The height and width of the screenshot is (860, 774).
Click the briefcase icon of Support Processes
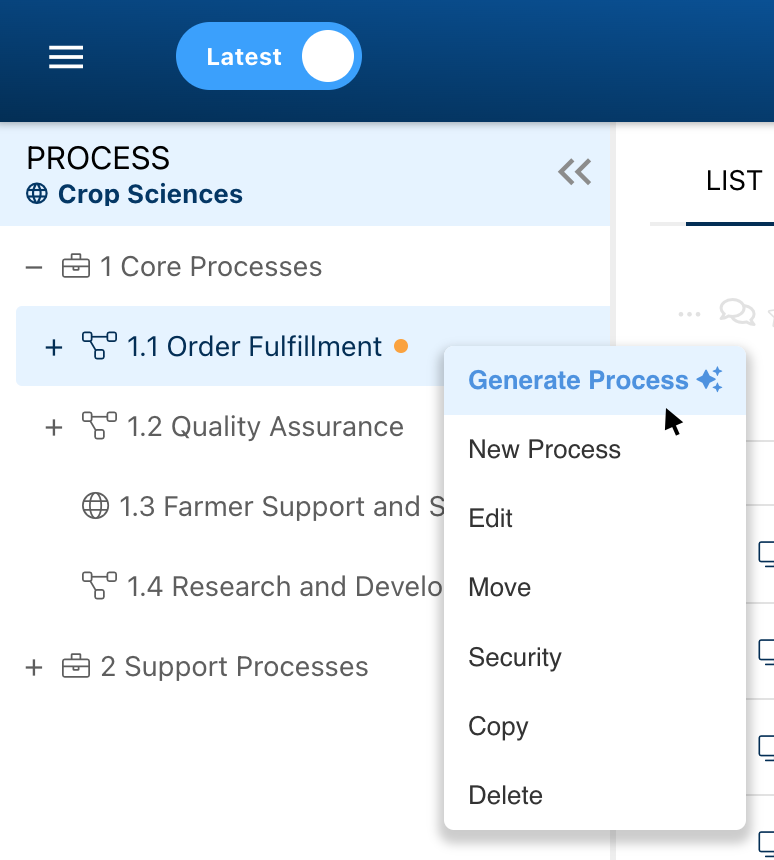[76, 667]
